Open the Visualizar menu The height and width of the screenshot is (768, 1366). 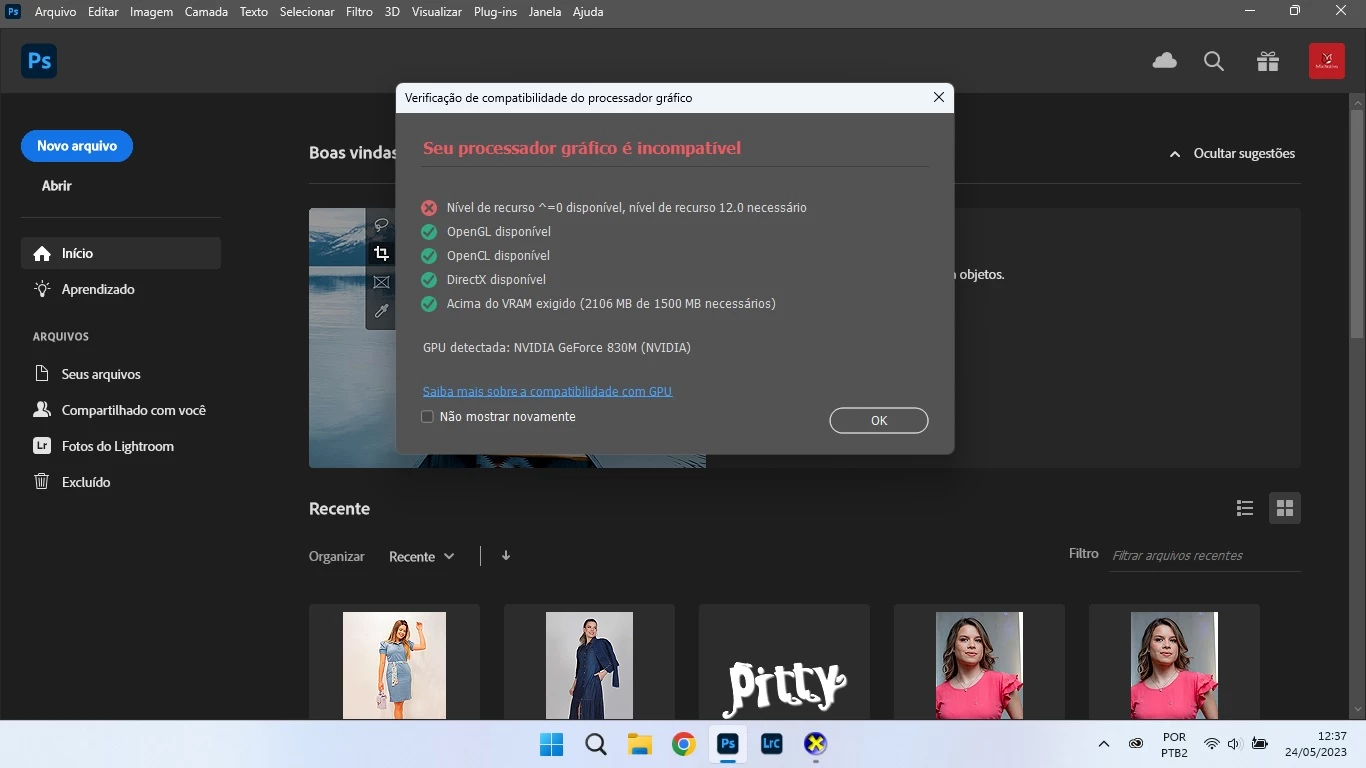437,12
